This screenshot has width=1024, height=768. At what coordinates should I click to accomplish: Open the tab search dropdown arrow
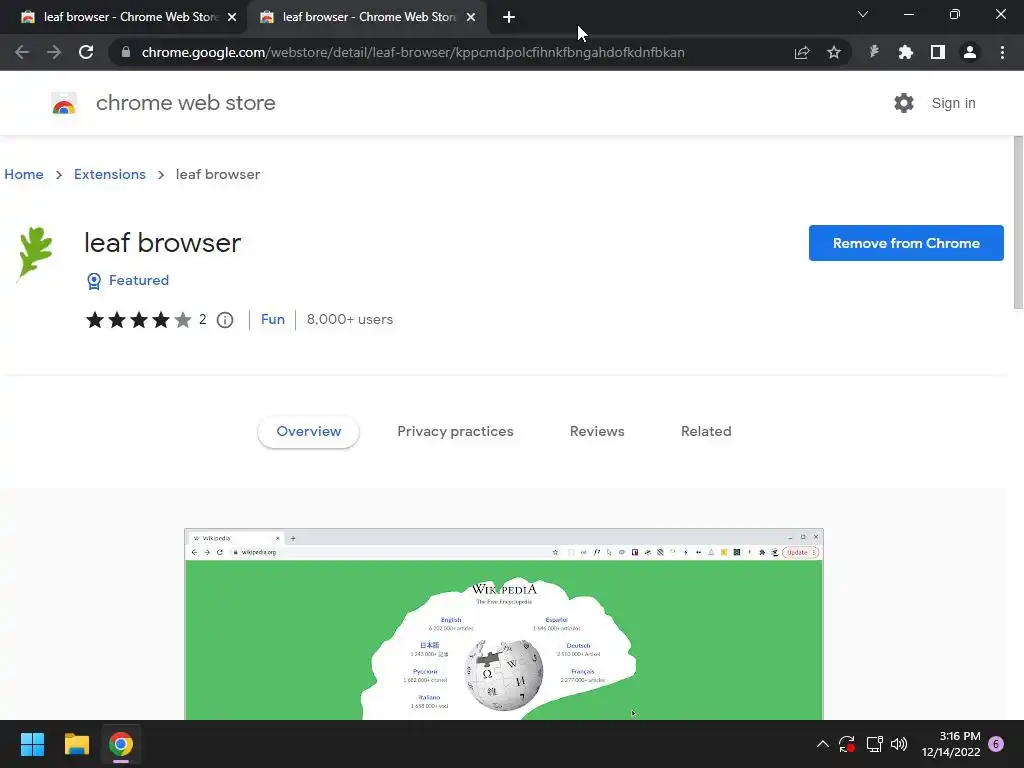[x=863, y=14]
